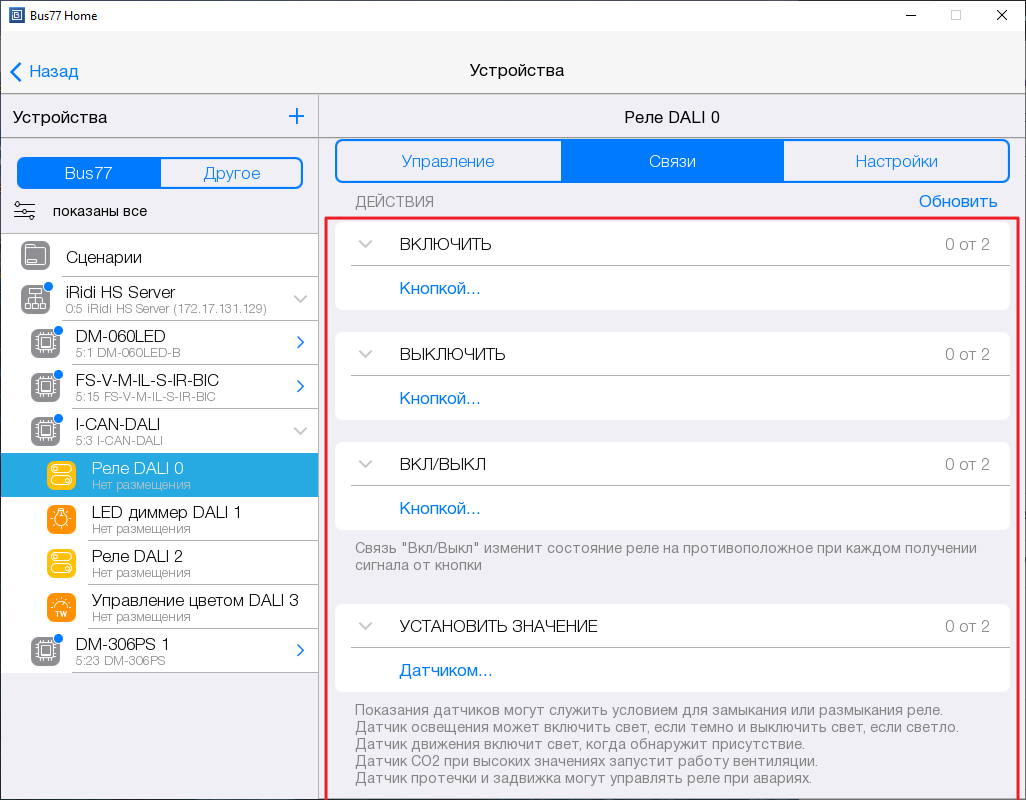Click the DM-060LED chip icon
Screen dimensions: 1026x800
point(45,343)
